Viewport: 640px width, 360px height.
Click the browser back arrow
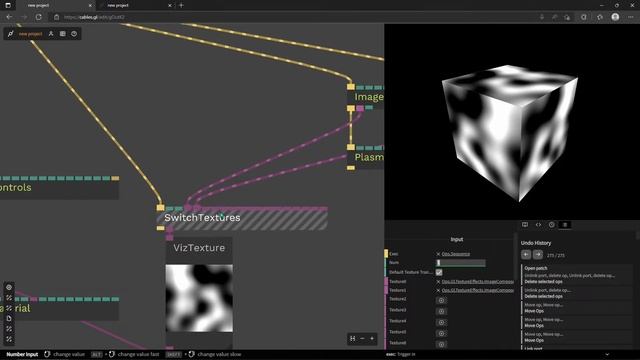pyautogui.click(x=9, y=17)
